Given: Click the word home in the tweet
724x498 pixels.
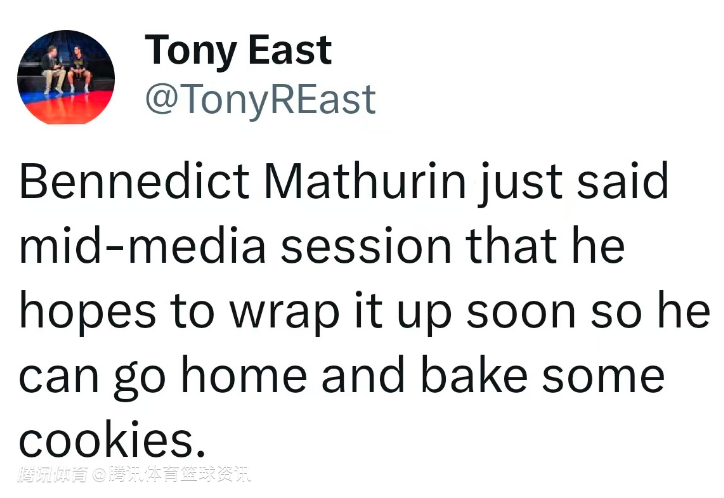Looking at the screenshot, I should (x=244, y=374).
